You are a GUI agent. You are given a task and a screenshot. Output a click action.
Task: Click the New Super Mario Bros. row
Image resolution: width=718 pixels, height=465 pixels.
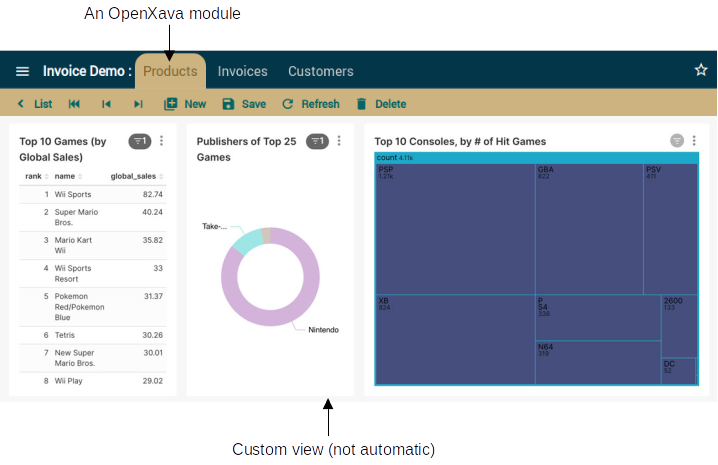coord(92,358)
